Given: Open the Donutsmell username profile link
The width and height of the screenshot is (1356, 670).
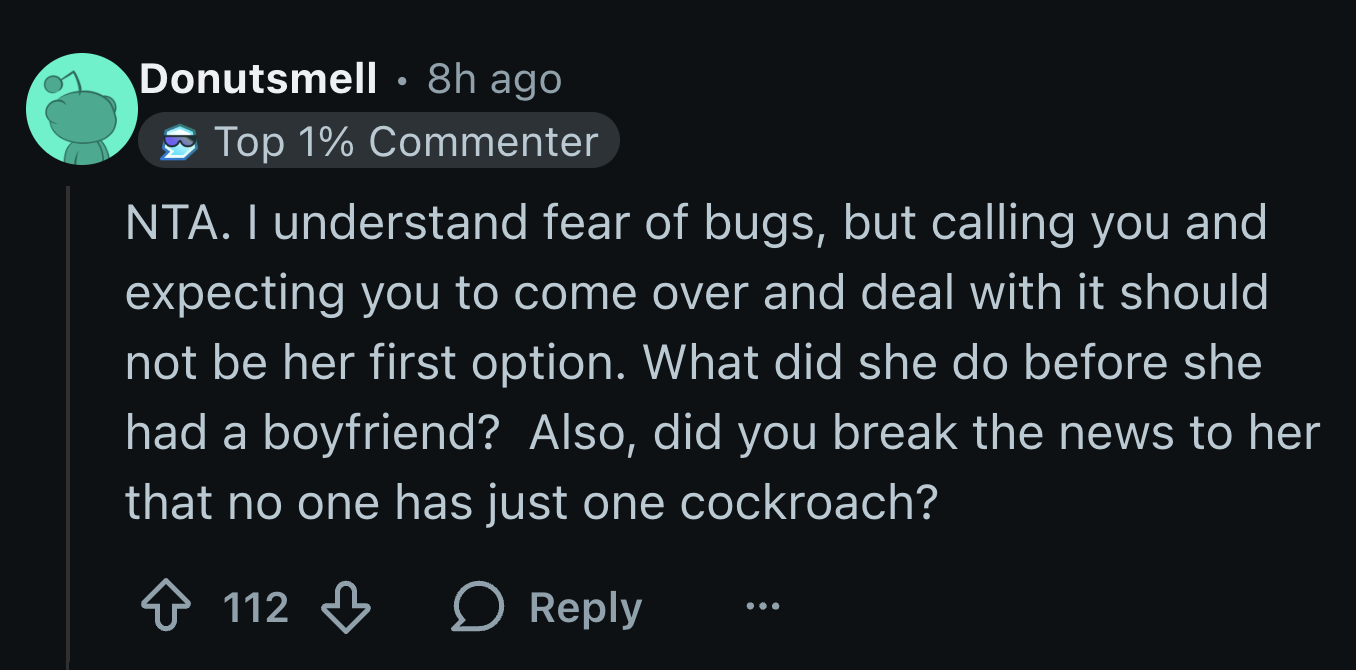Looking at the screenshot, I should [x=258, y=78].
